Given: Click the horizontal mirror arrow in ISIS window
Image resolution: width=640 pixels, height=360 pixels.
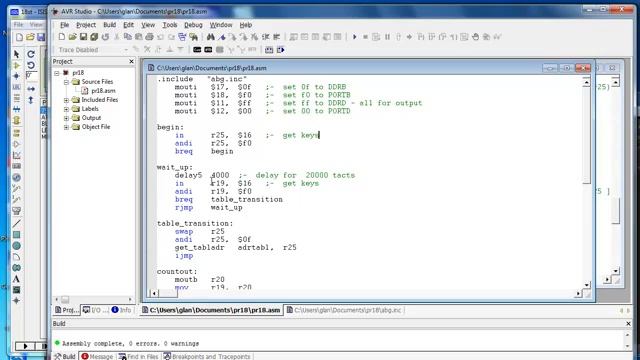Looking at the screenshot, I should (31, 89).
